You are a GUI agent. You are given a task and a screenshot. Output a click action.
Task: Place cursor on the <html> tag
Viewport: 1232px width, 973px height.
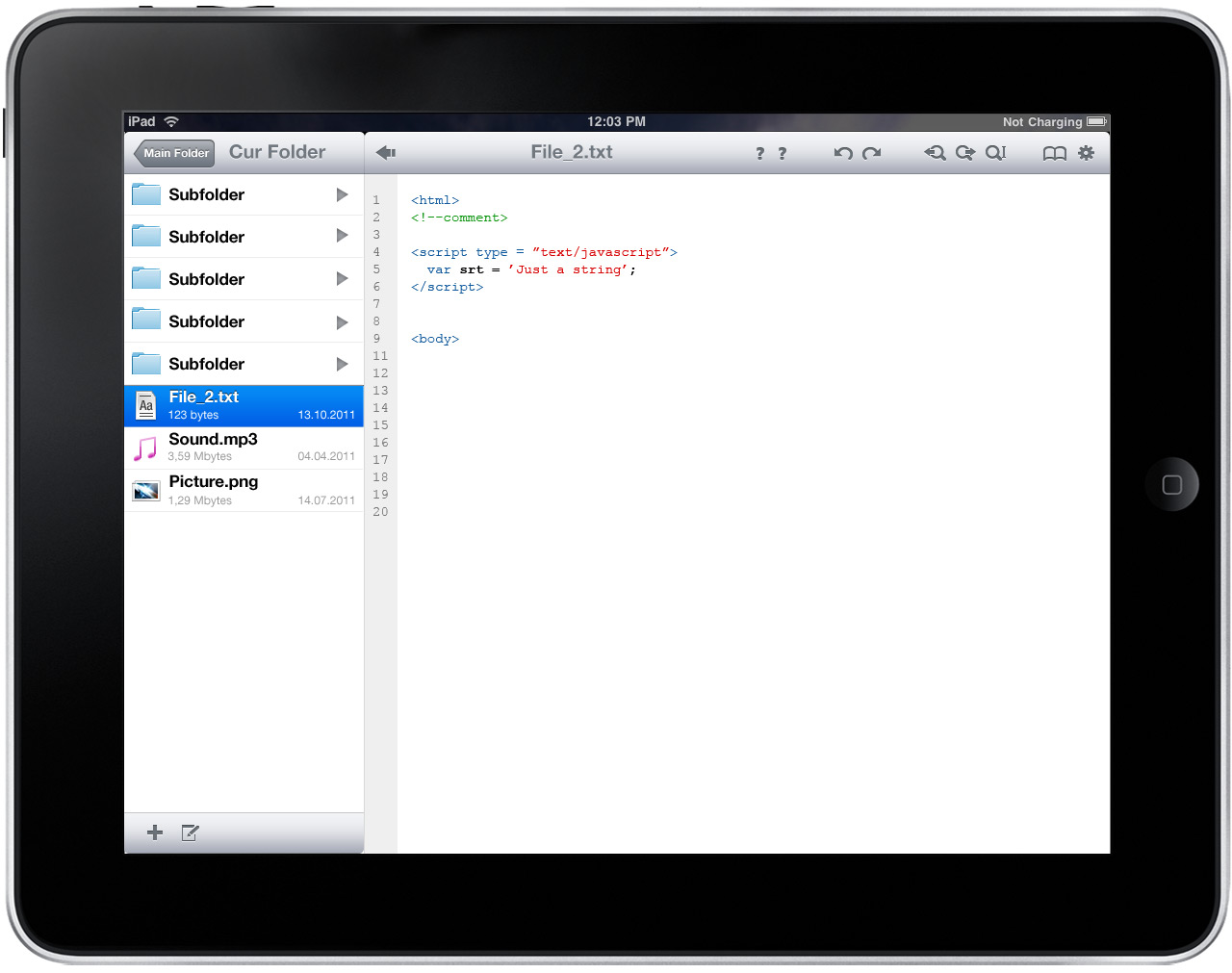(435, 200)
